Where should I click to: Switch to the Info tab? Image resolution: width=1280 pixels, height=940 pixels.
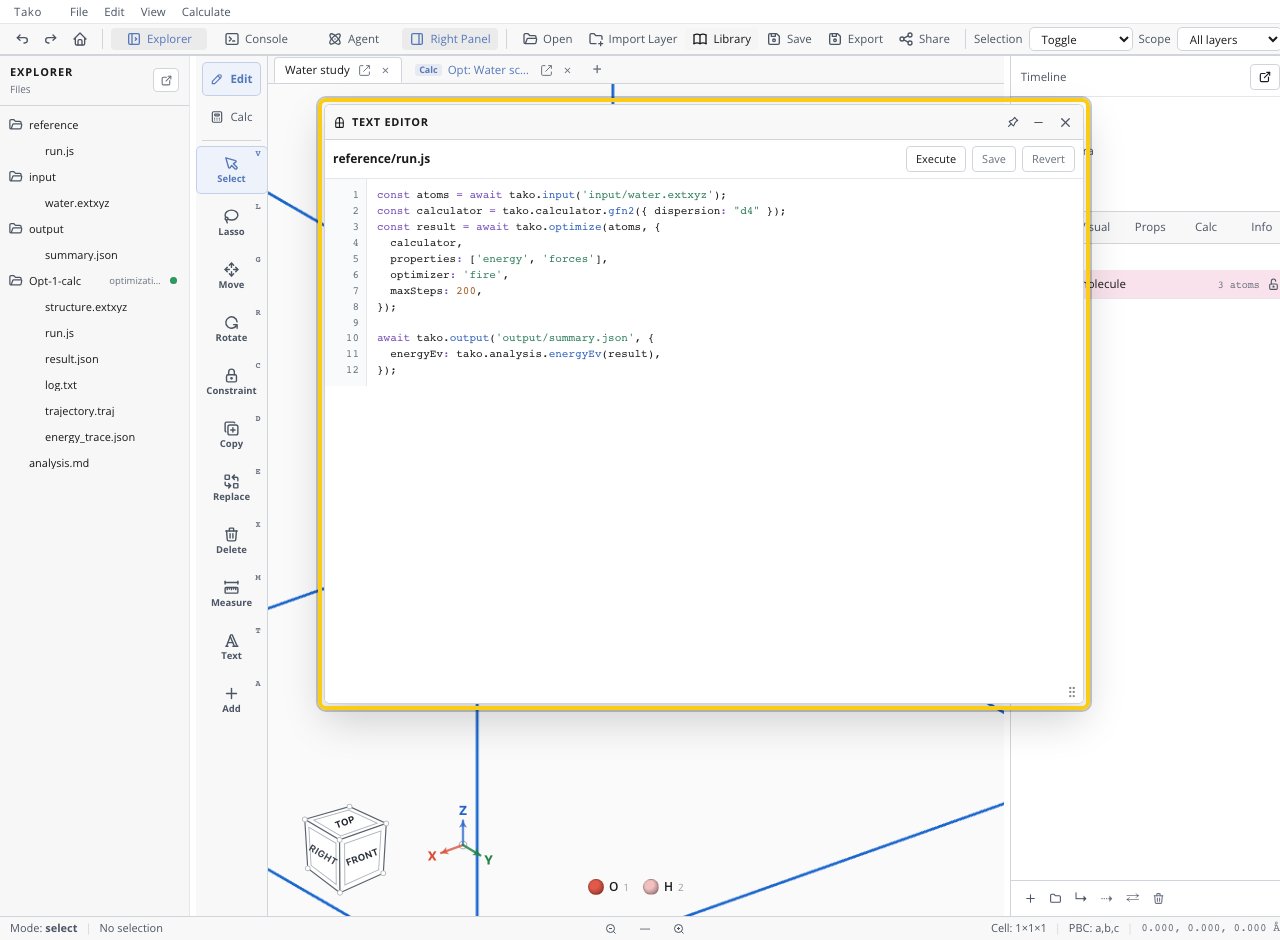pos(1261,227)
